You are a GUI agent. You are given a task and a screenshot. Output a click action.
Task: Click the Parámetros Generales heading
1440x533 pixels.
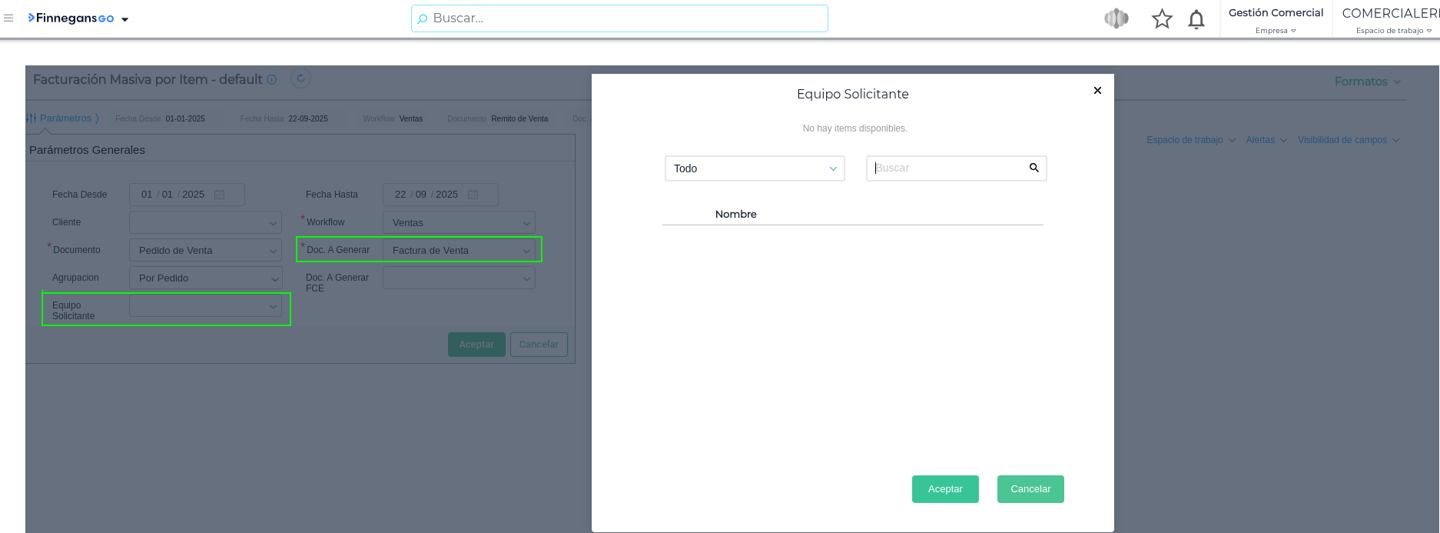(87, 150)
